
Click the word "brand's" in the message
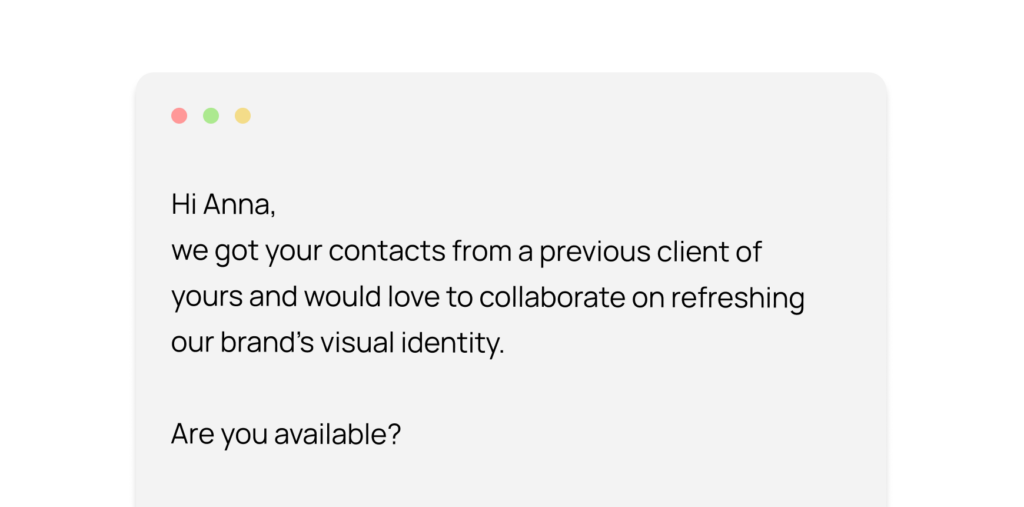268,343
